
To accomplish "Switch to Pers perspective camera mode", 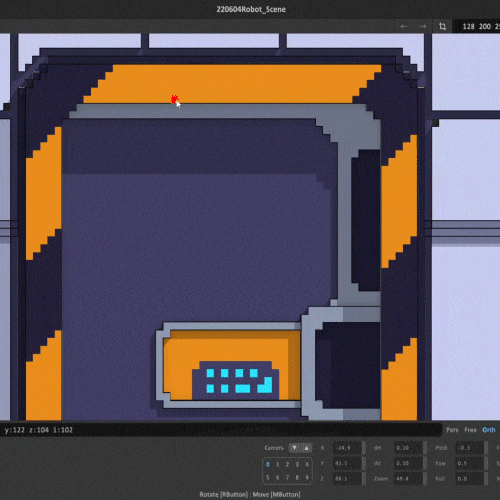I will pyautogui.click(x=452, y=430).
